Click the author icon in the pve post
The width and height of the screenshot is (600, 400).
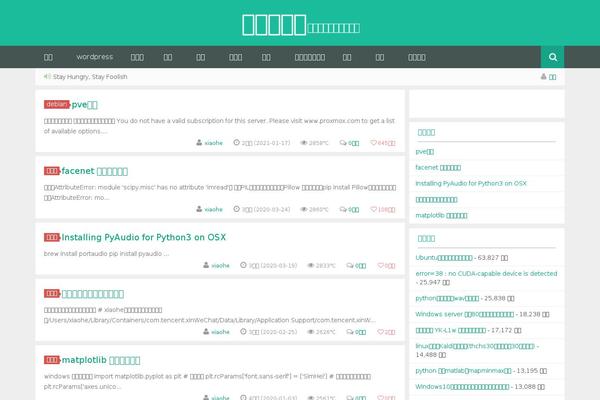tap(199, 142)
